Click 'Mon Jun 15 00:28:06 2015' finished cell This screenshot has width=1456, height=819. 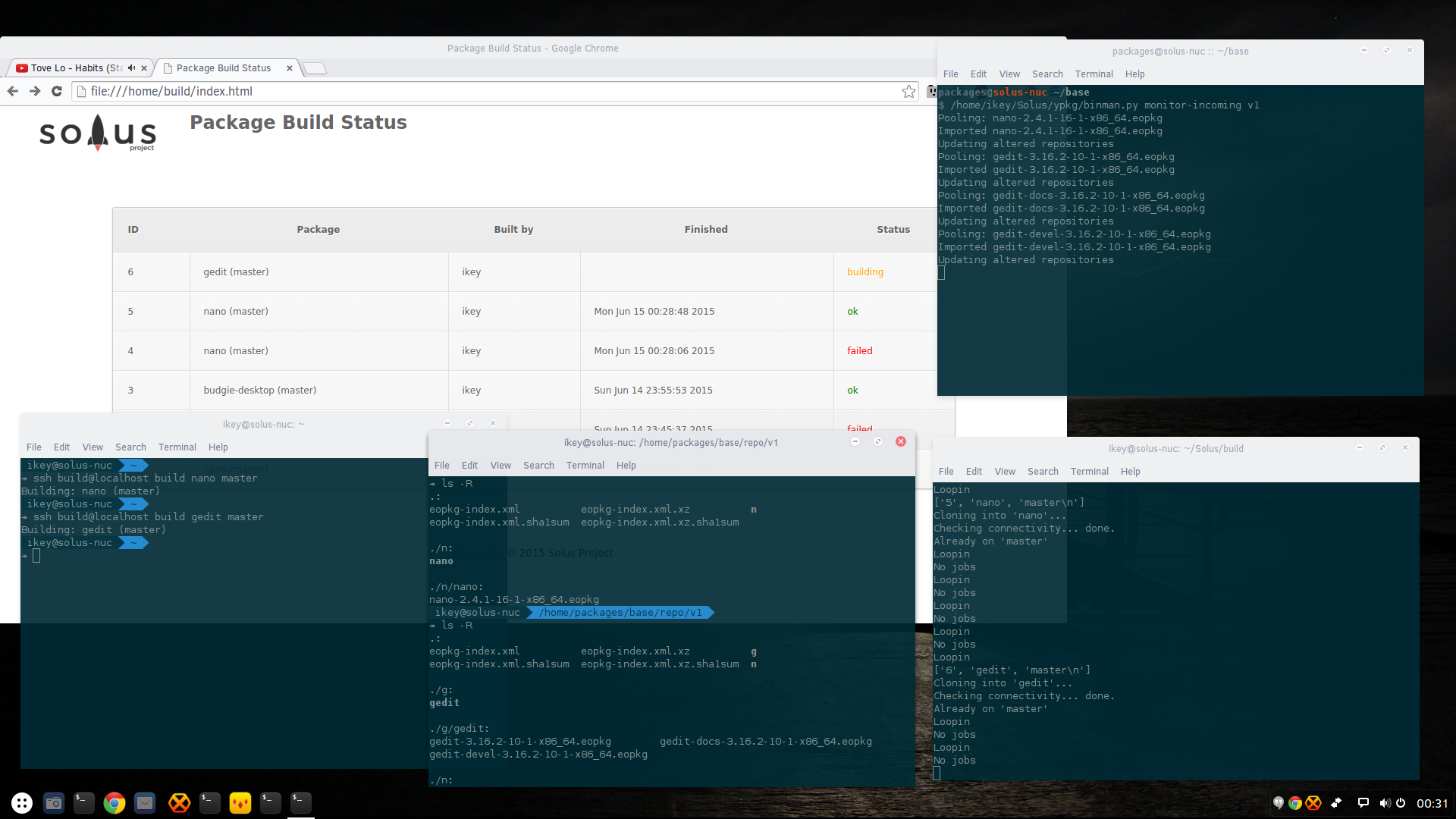pyautogui.click(x=707, y=350)
